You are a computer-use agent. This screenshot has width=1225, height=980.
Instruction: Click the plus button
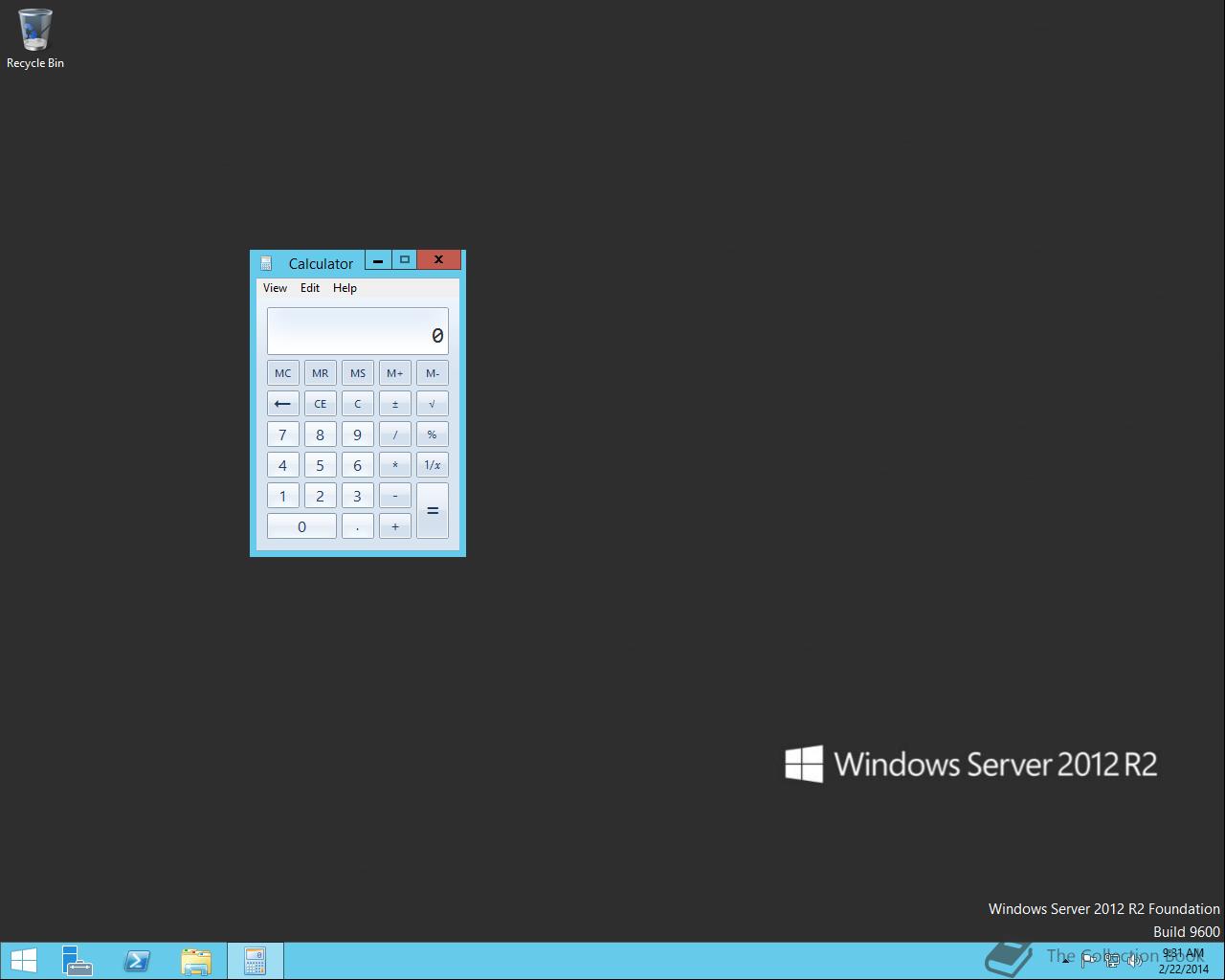coord(394,526)
